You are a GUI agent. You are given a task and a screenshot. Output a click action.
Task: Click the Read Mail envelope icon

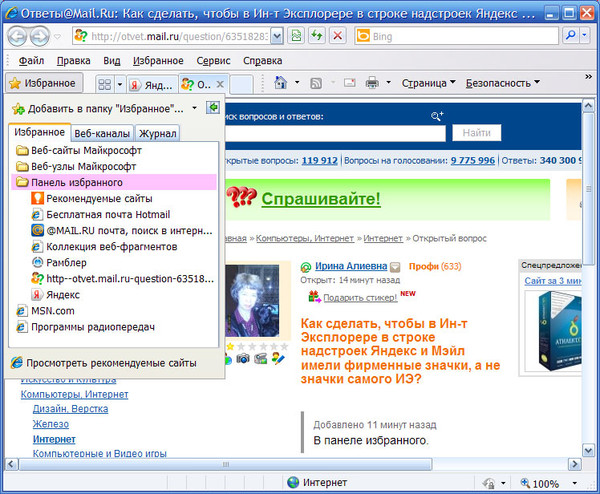(x=349, y=83)
